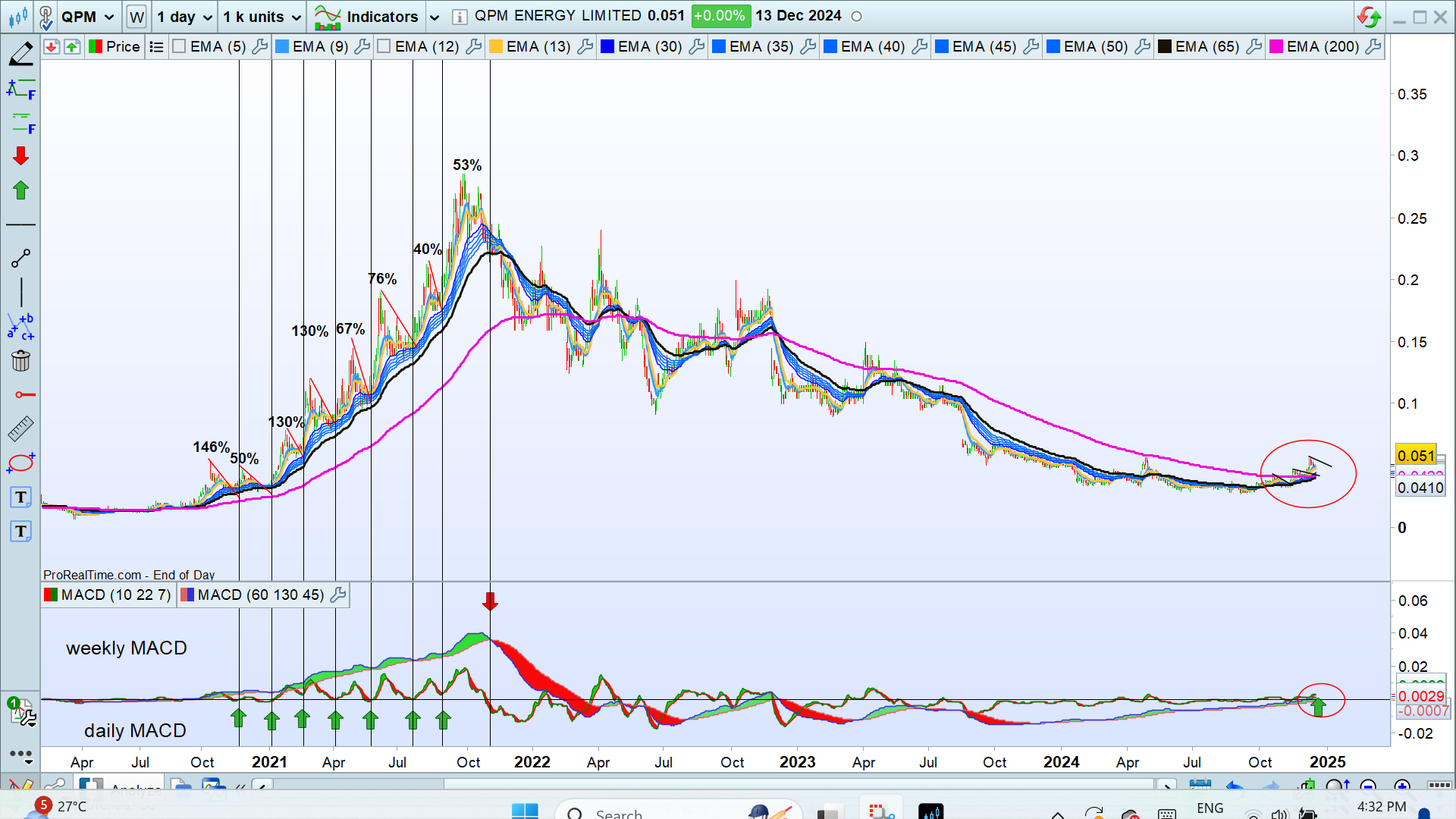Toggle EMA (9) blue visibility box
The height and width of the screenshot is (819, 1456).
[281, 47]
